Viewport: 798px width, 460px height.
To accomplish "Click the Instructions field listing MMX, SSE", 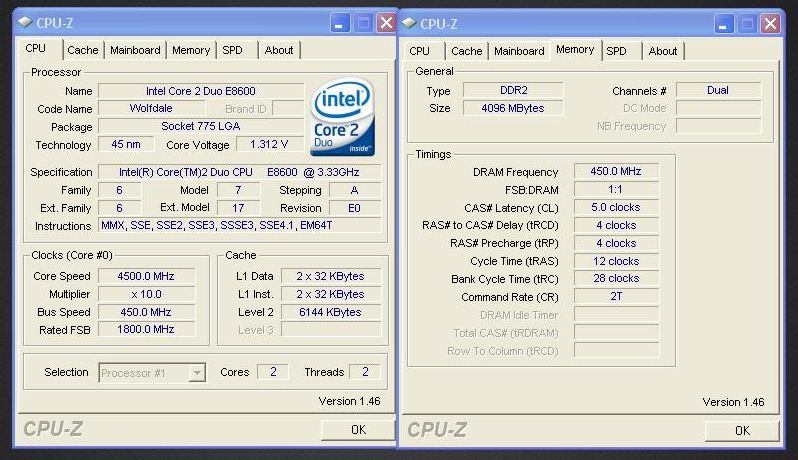I will point(239,225).
